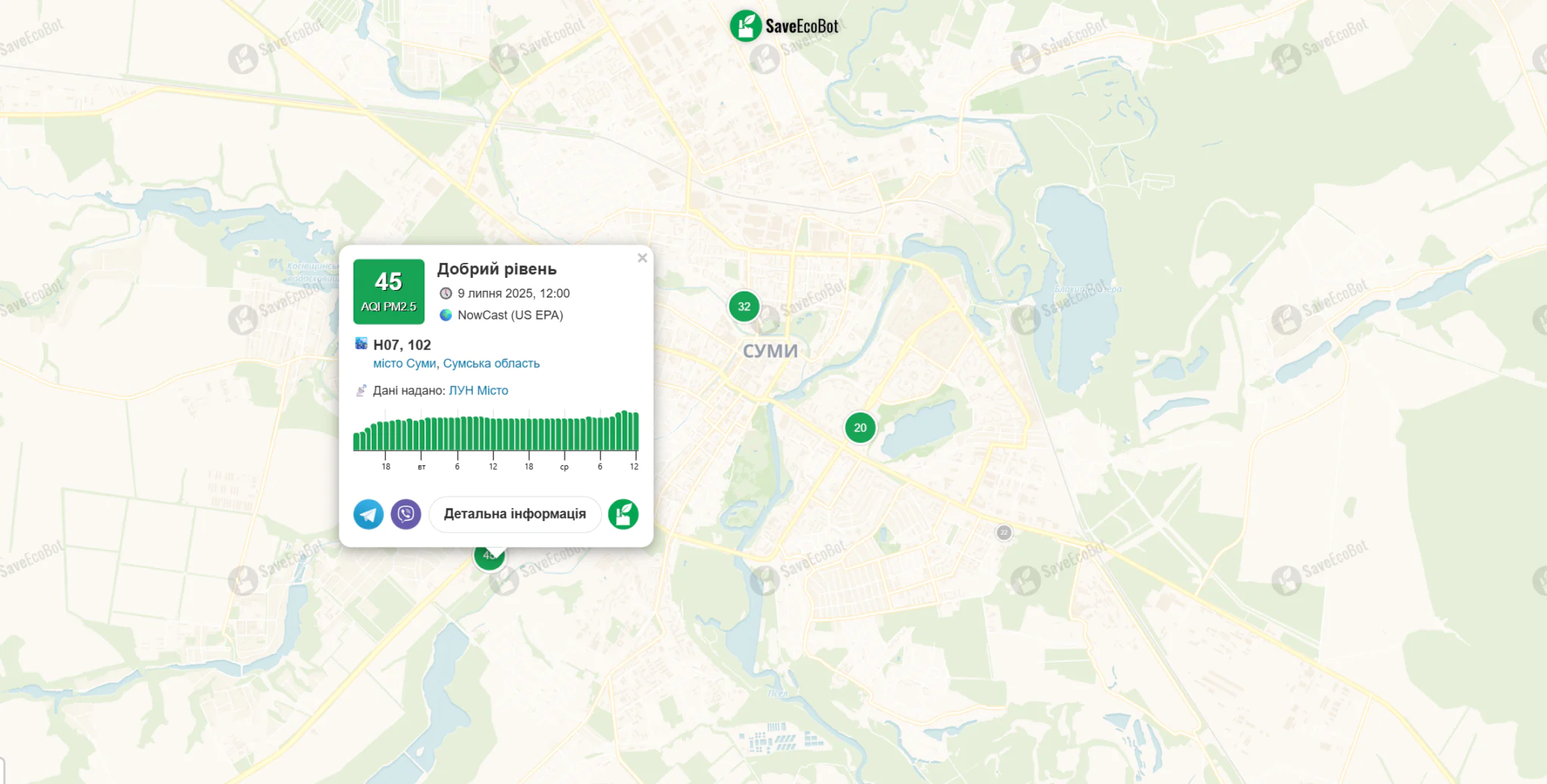Click the green 45 AQI PM2.5 badge
The height and width of the screenshot is (784, 1547).
coord(388,292)
